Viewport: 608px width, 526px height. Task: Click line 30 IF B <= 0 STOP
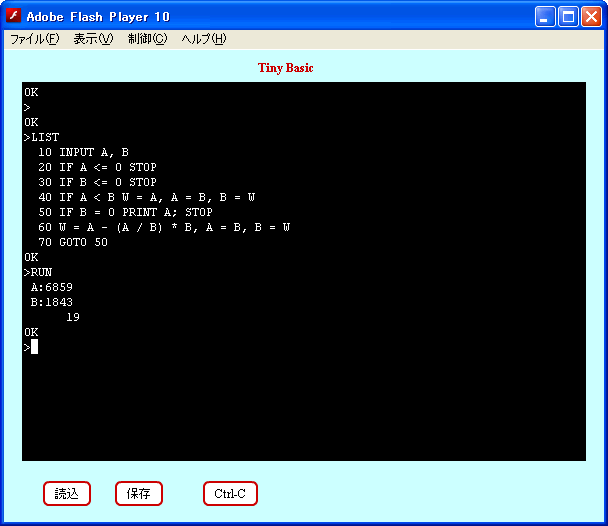point(97,182)
